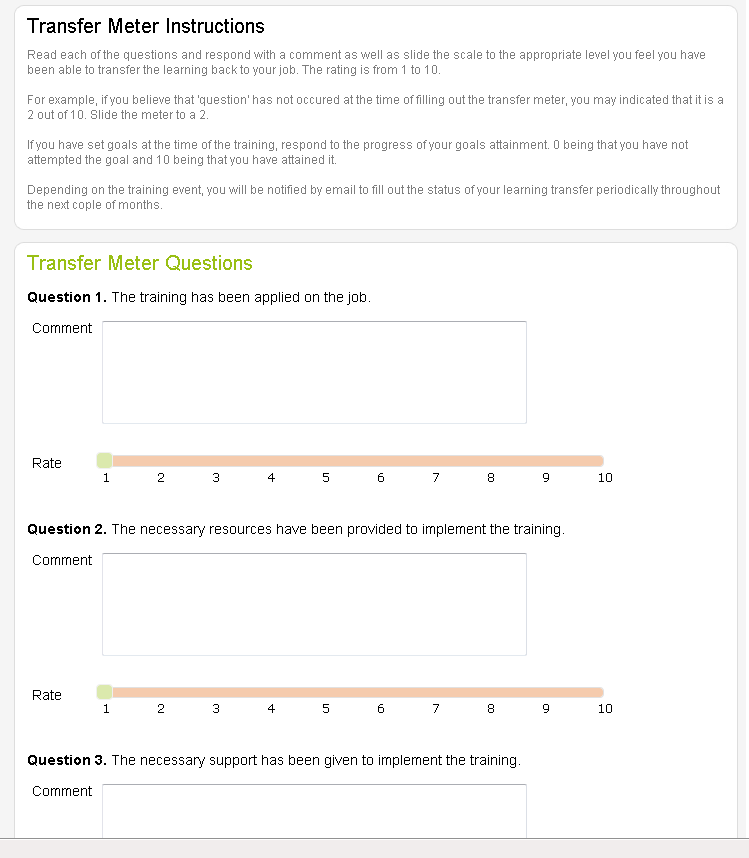Image resolution: width=749 pixels, height=858 pixels.
Task: Set Question 1 rating to 2 on slider
Action: pos(160,460)
